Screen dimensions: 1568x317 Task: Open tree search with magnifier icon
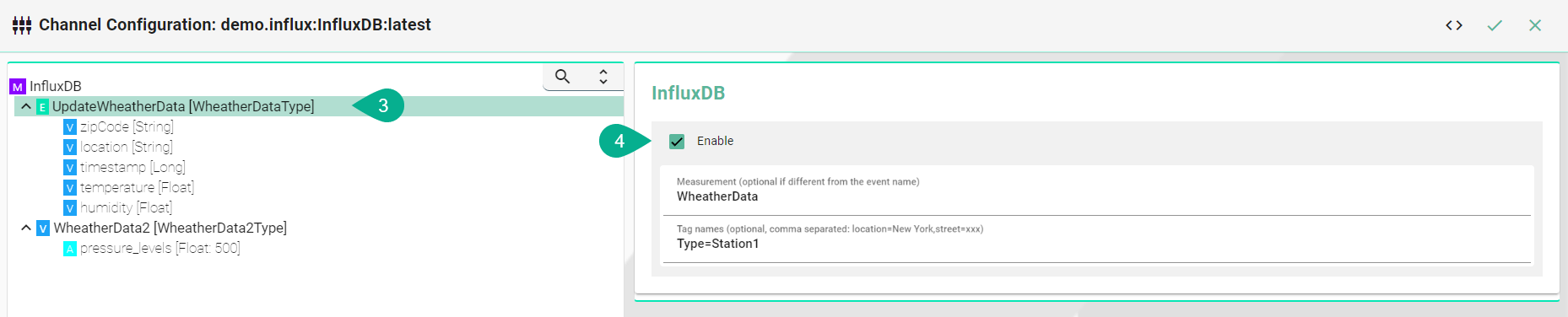(563, 77)
